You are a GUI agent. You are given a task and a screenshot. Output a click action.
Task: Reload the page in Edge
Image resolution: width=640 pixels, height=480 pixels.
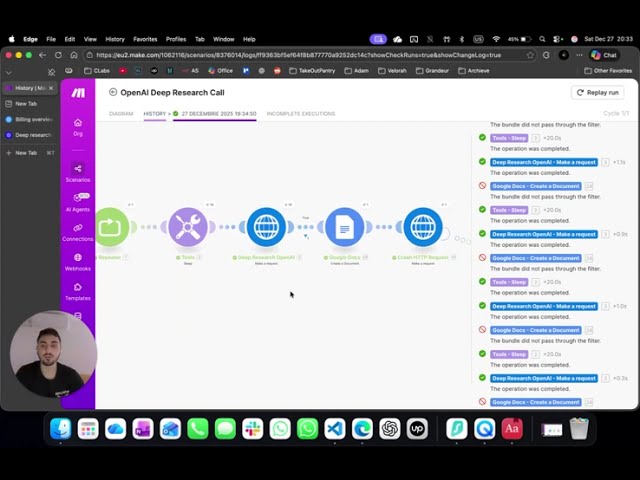[58, 55]
